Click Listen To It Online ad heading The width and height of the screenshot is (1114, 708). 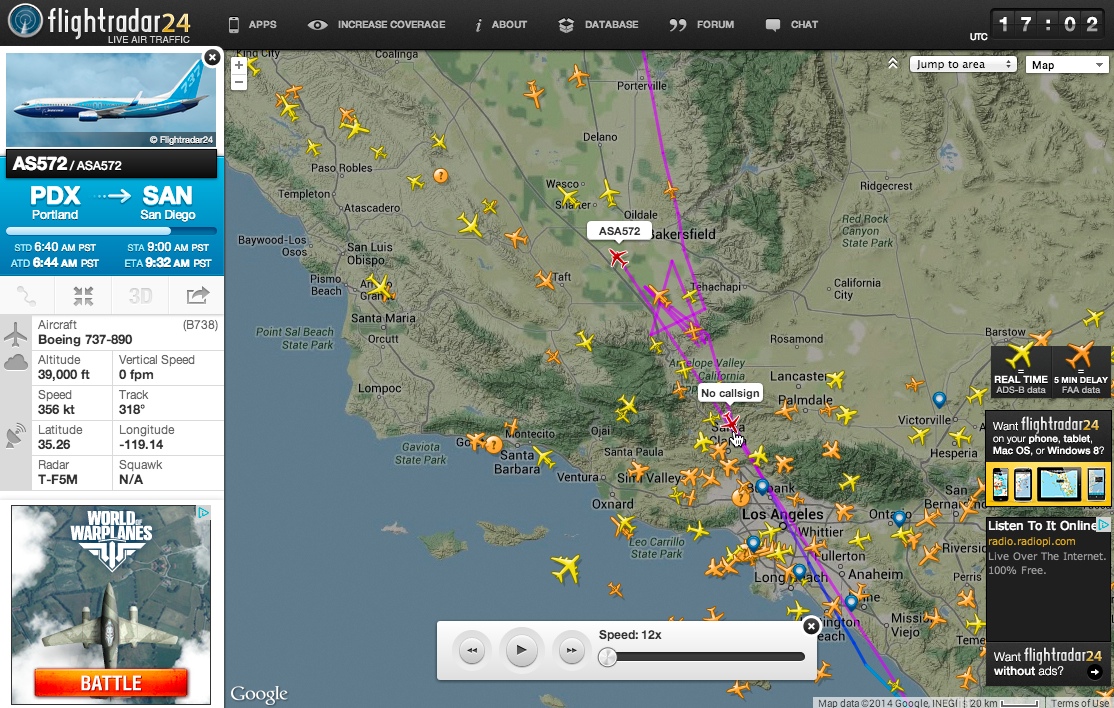[x=1042, y=525]
